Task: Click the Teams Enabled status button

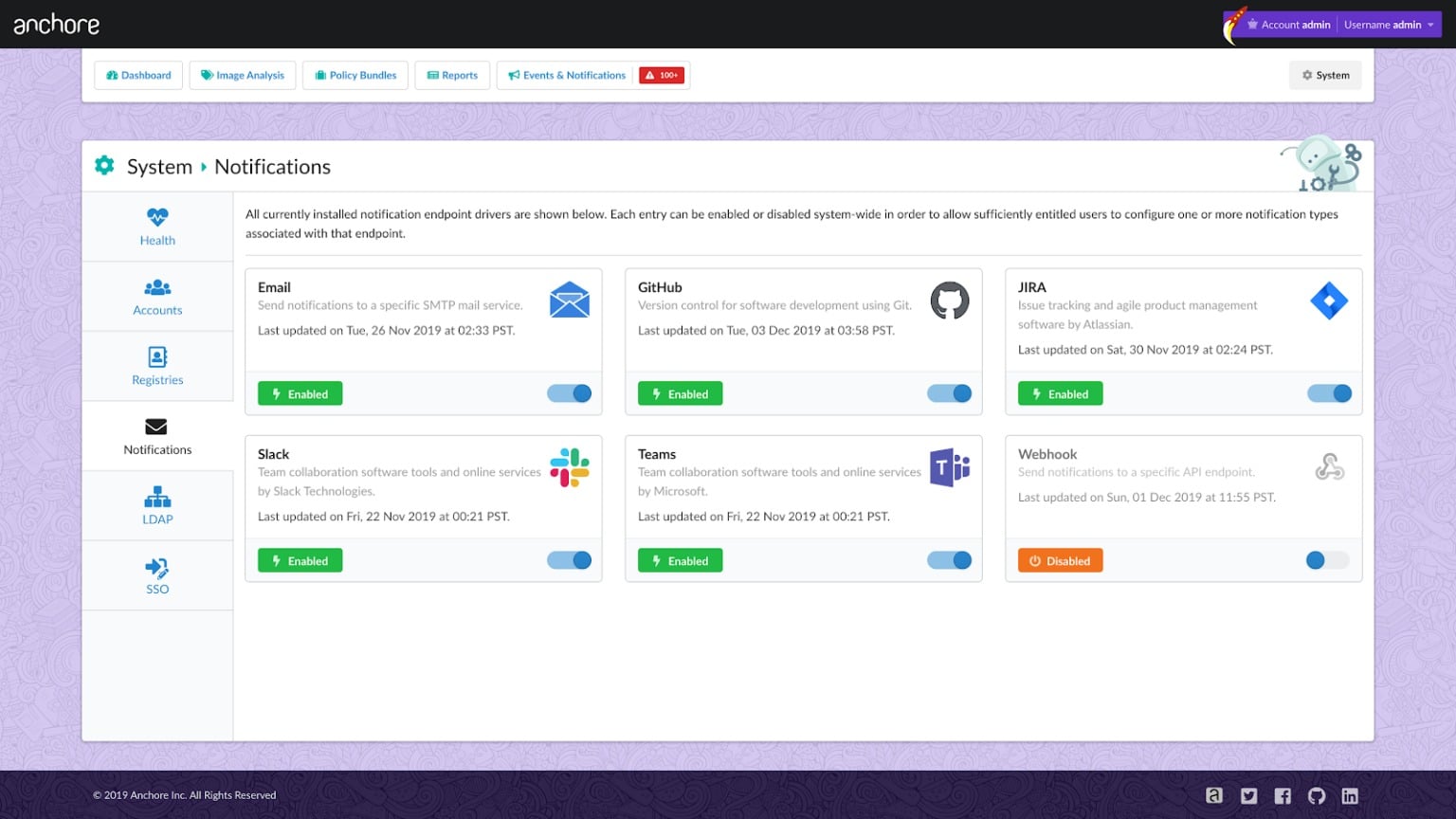Action: pyautogui.click(x=681, y=560)
